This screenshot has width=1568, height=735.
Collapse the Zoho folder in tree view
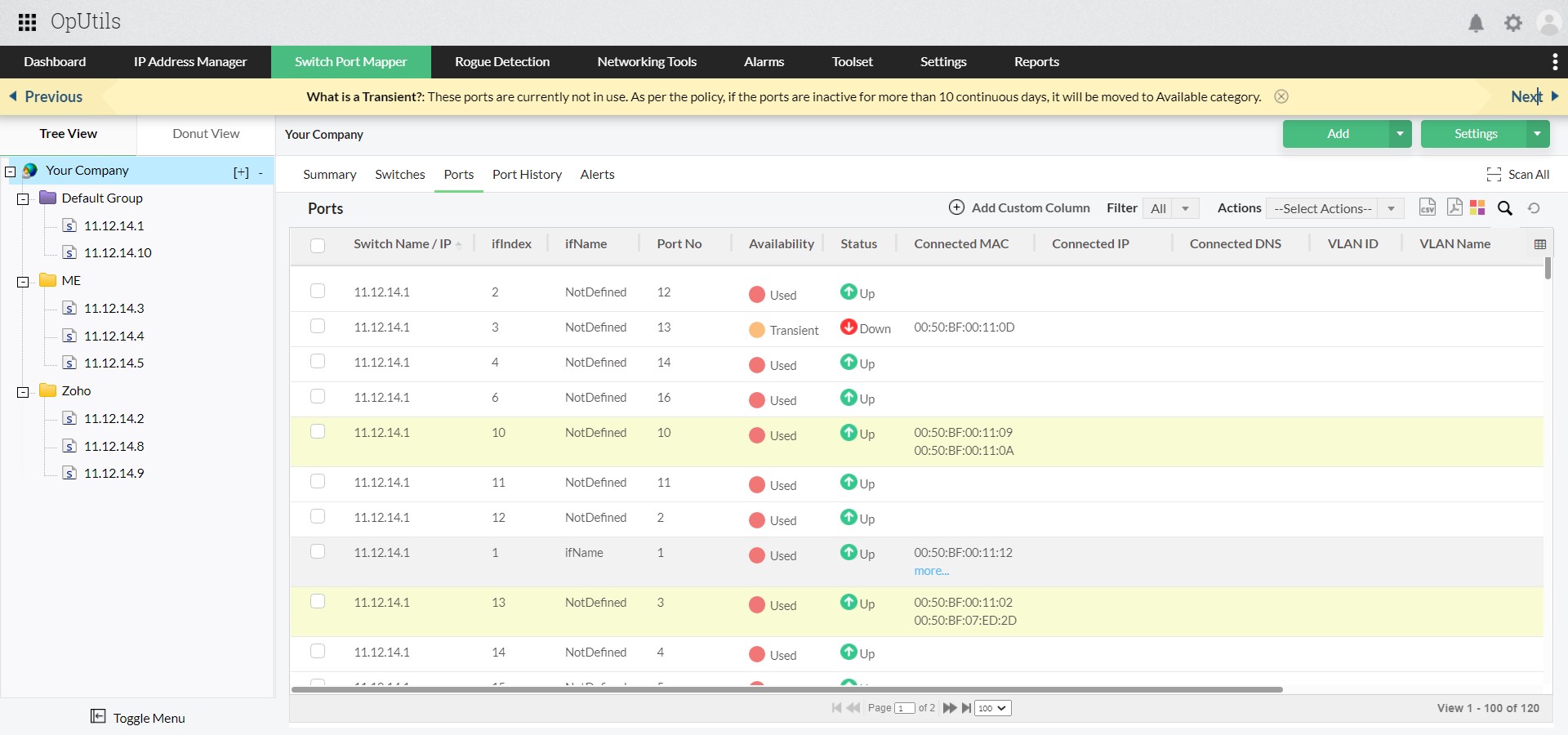click(x=23, y=393)
